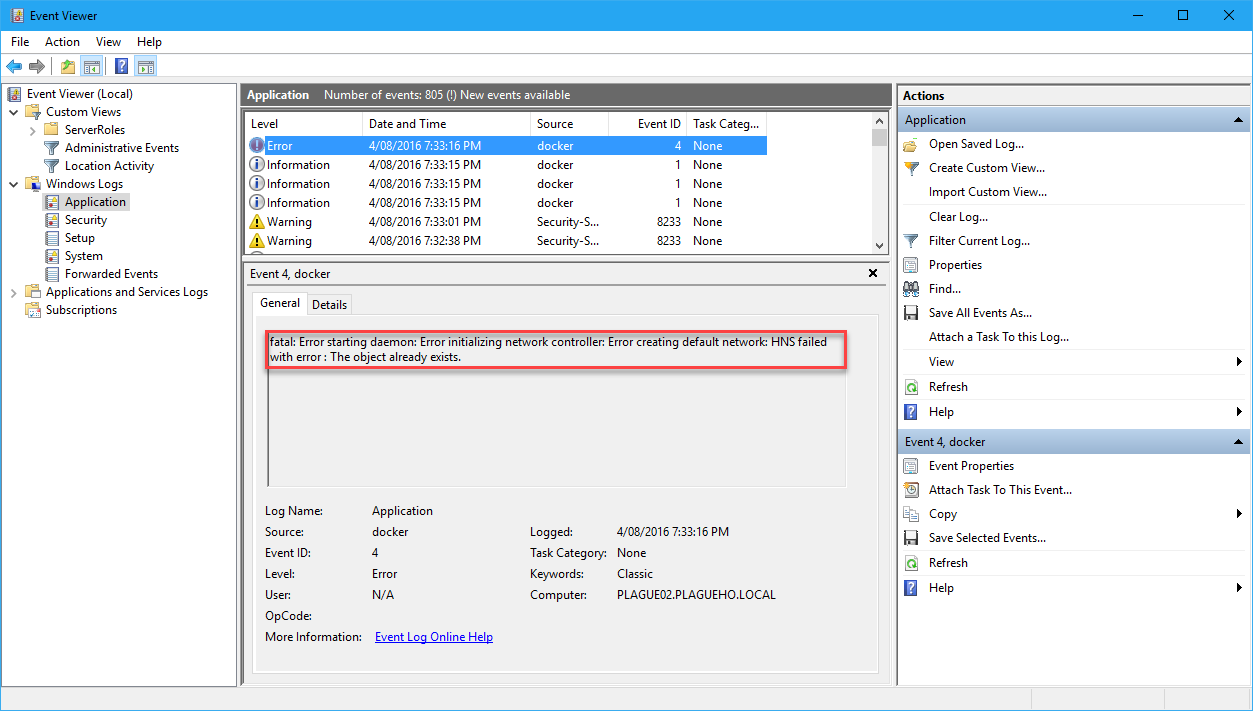Click Help icon under Event 4, docker actions
This screenshot has width=1253, height=711.
coord(911,588)
